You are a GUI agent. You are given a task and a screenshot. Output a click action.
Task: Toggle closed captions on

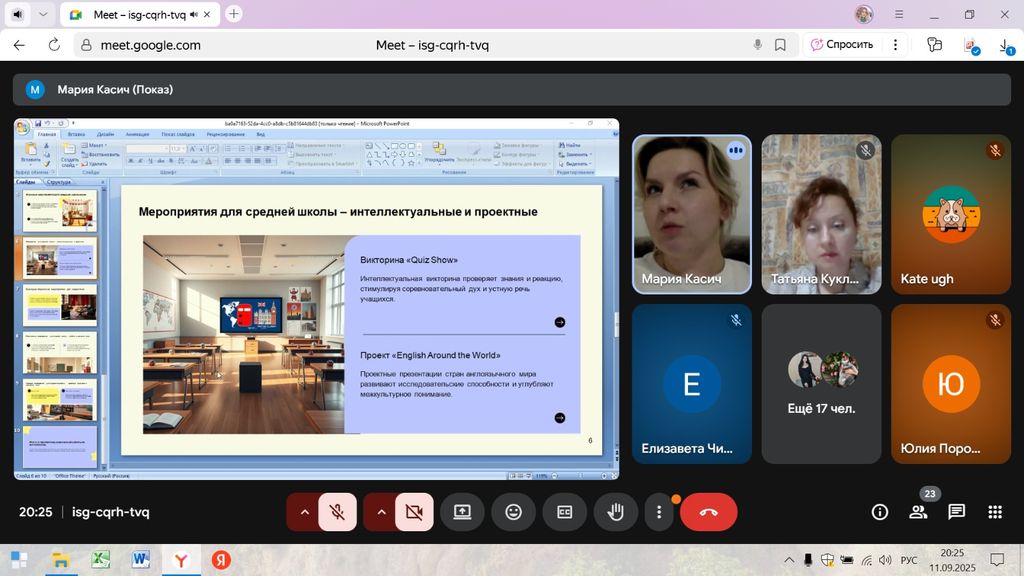click(x=565, y=512)
